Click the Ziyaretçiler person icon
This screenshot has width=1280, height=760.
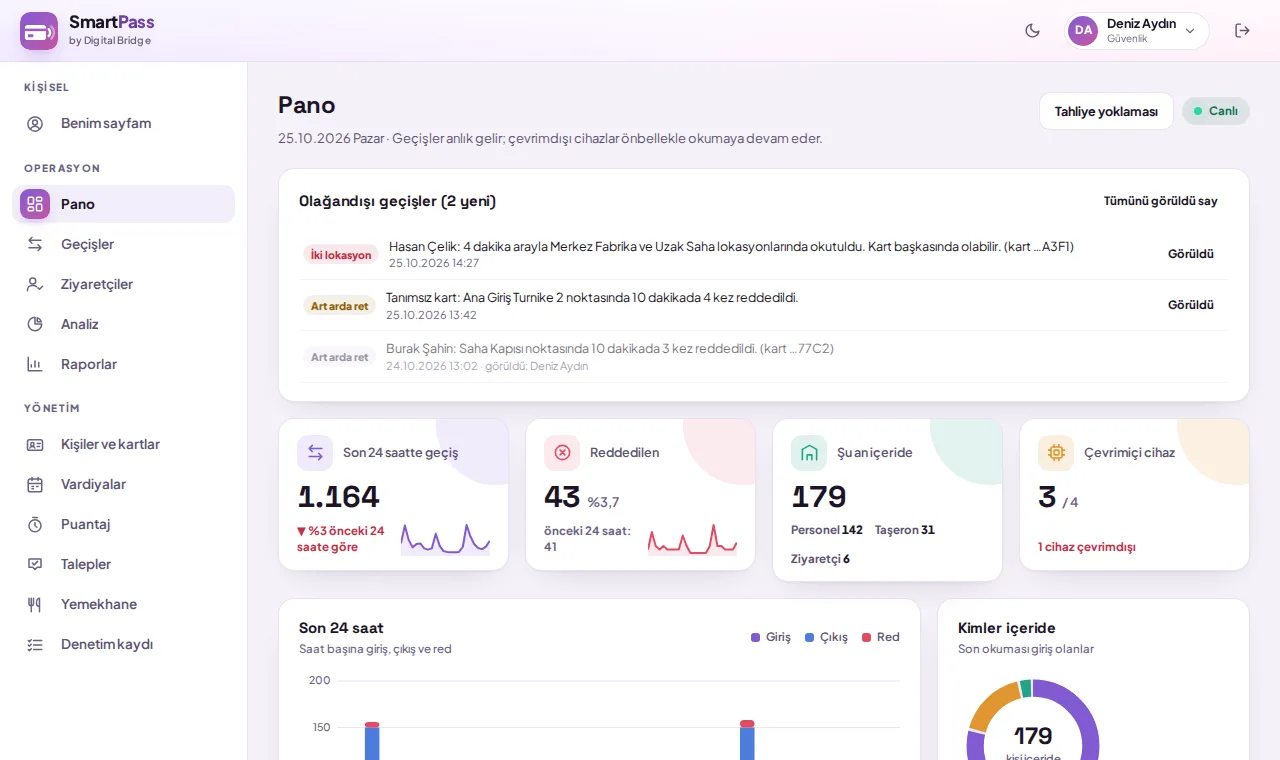35,284
